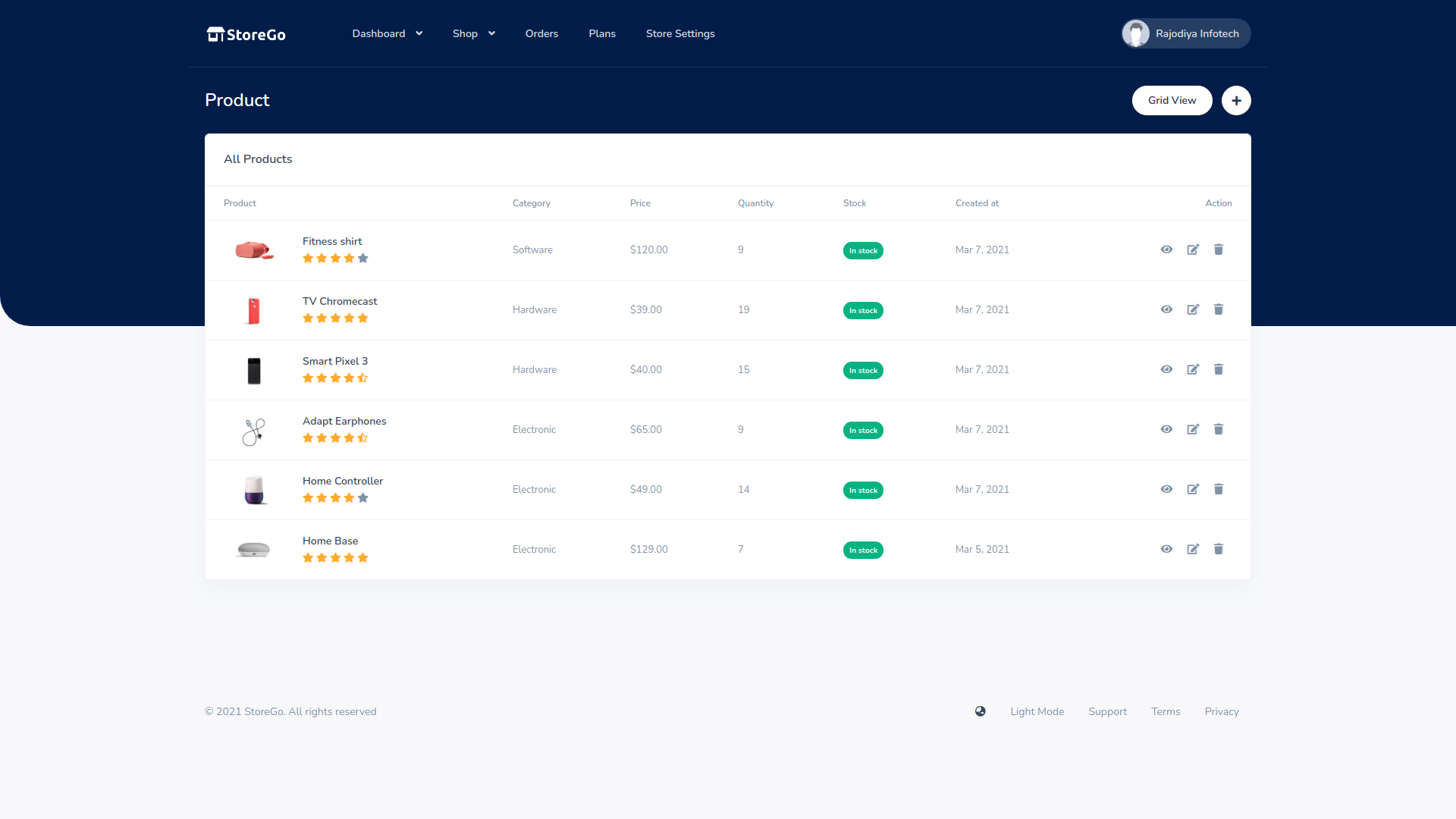
Task: View the Fitness shirt product details
Action: tap(1166, 249)
